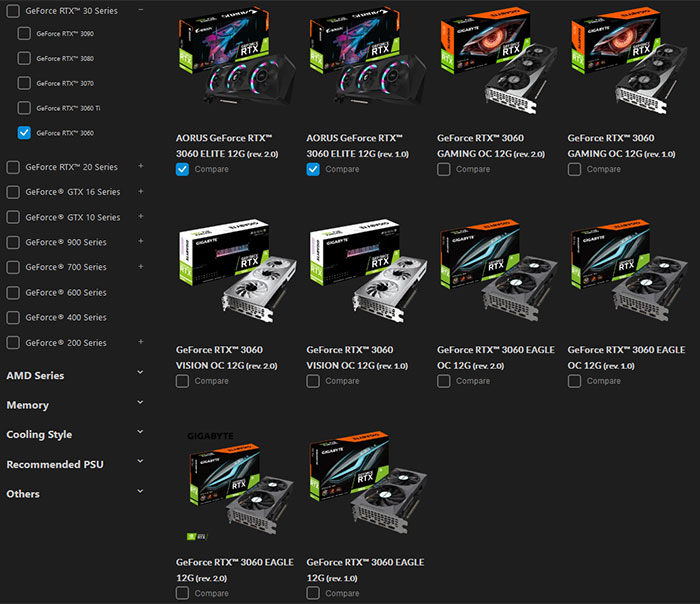Check the GeForce 400 Series checkbox
This screenshot has height=604, width=700.
(x=13, y=317)
